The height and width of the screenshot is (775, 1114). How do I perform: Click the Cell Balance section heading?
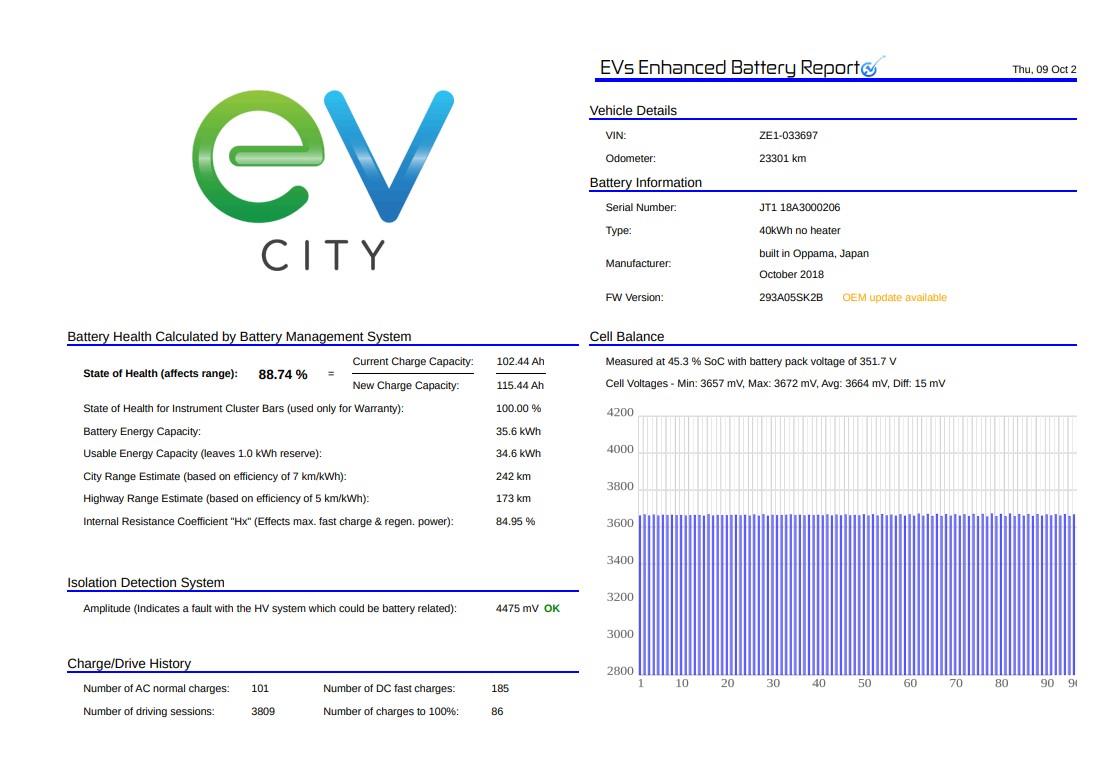(x=627, y=337)
